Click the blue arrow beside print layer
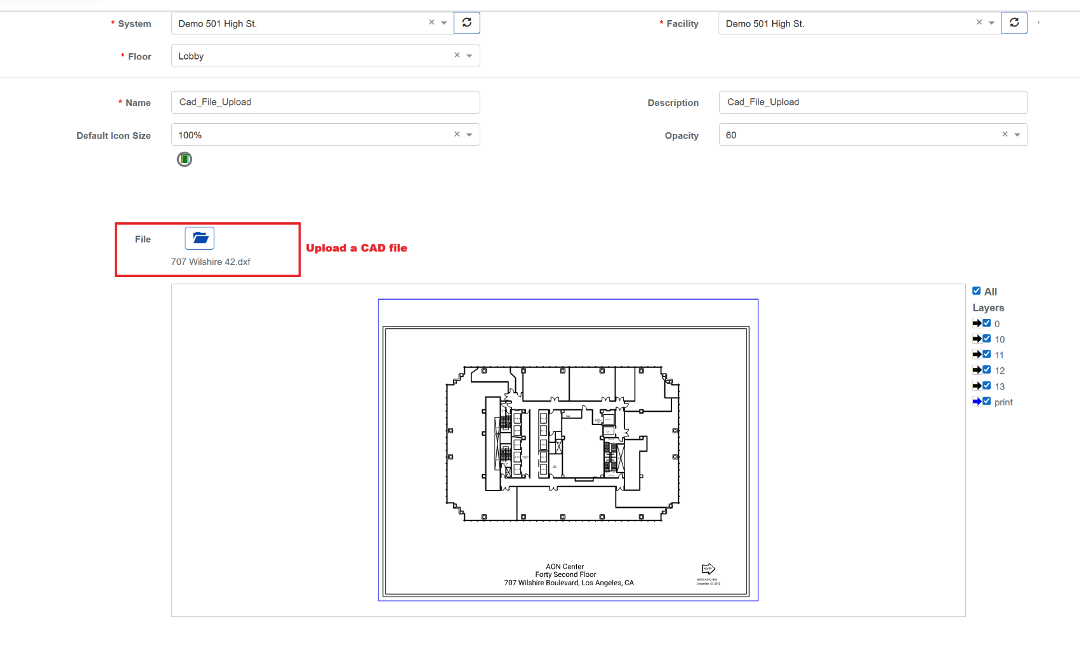This screenshot has width=1080, height=666. tap(977, 402)
